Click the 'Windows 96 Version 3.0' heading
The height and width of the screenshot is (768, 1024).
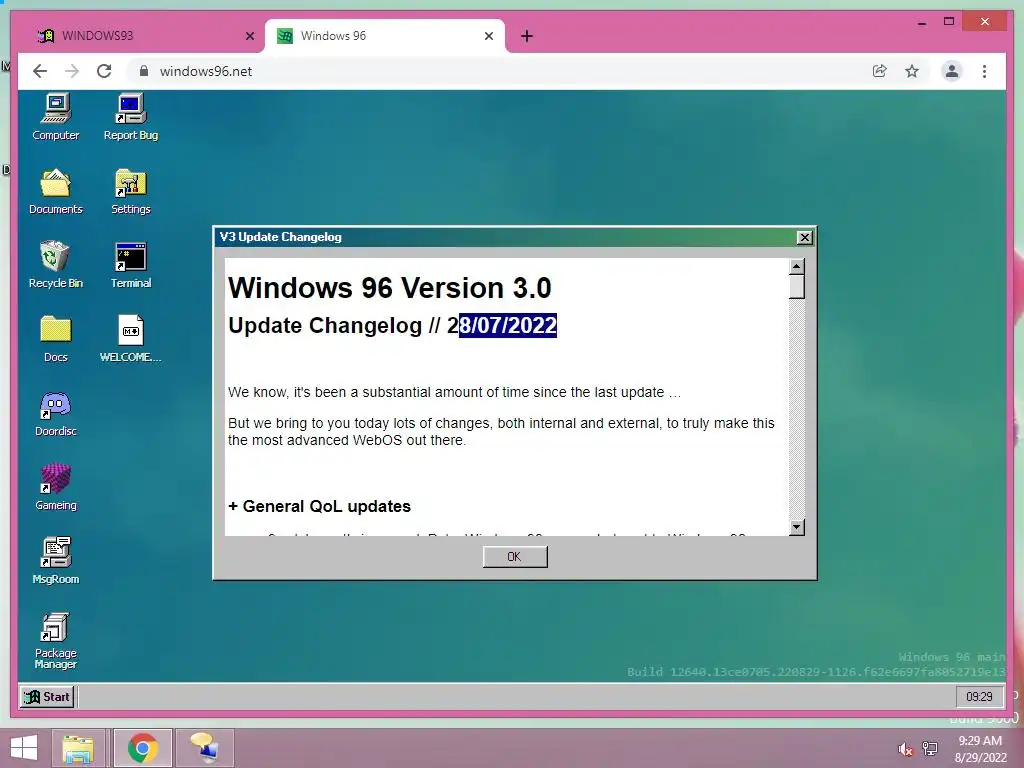point(390,288)
